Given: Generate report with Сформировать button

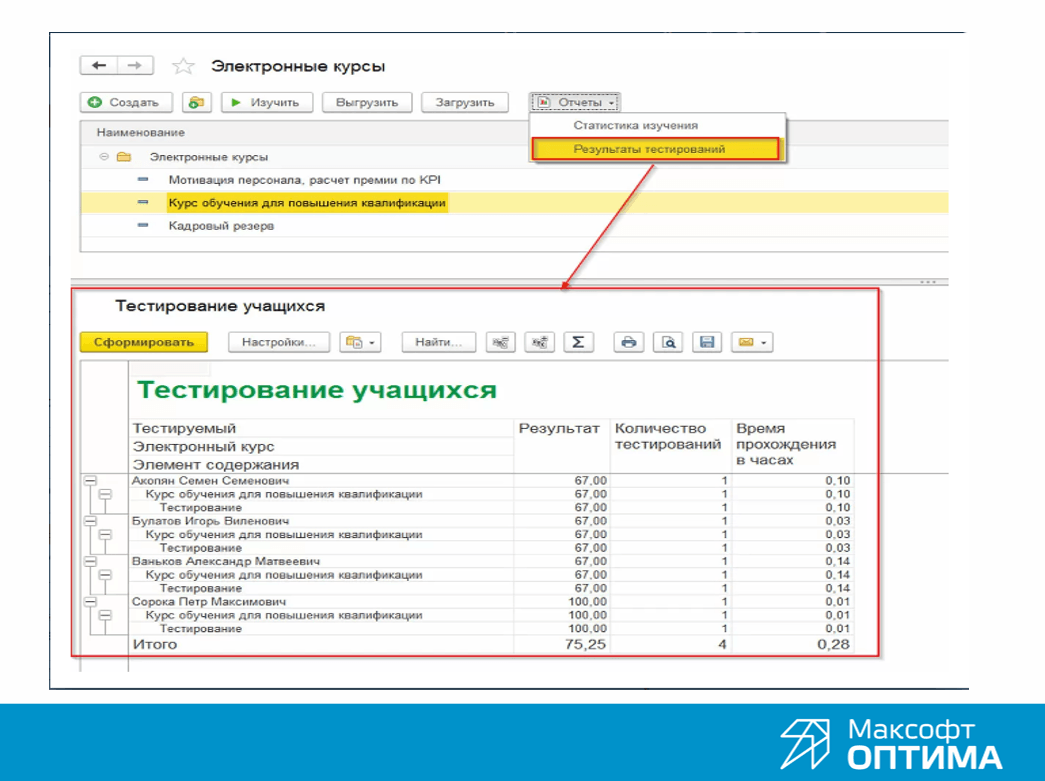Looking at the screenshot, I should pos(144,342).
